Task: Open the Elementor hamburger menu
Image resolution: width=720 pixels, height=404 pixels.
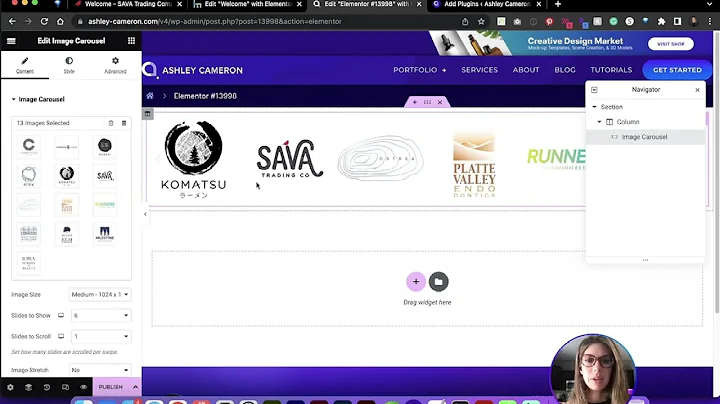Action: 11,41
